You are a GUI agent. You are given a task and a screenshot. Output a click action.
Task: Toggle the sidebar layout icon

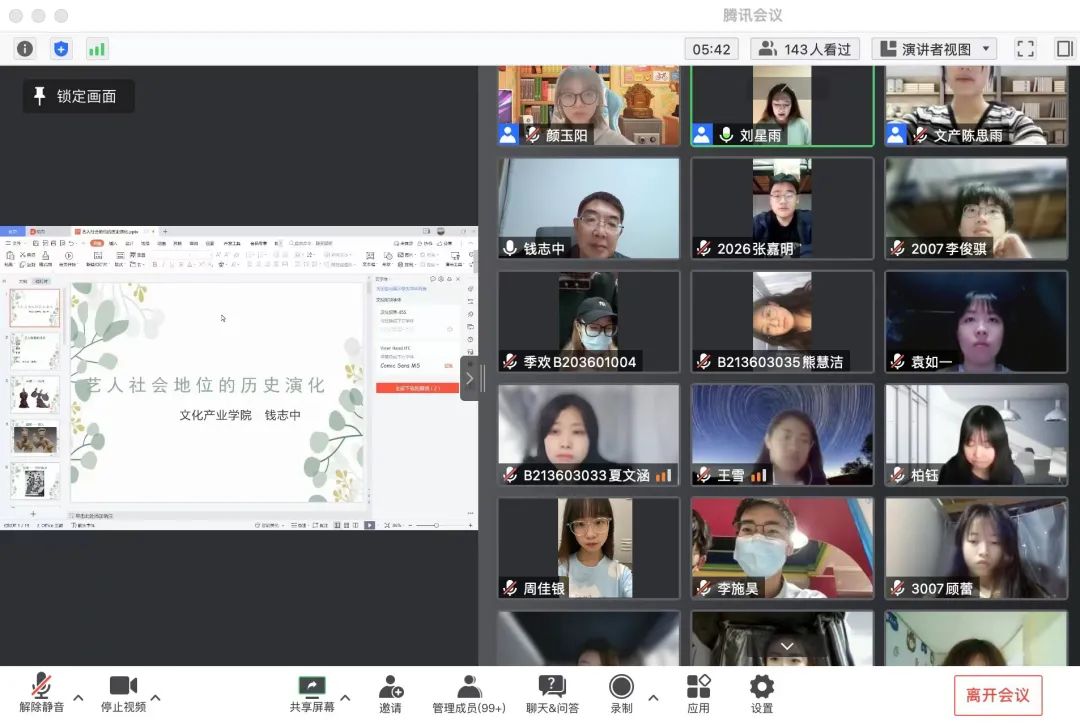[1064, 48]
